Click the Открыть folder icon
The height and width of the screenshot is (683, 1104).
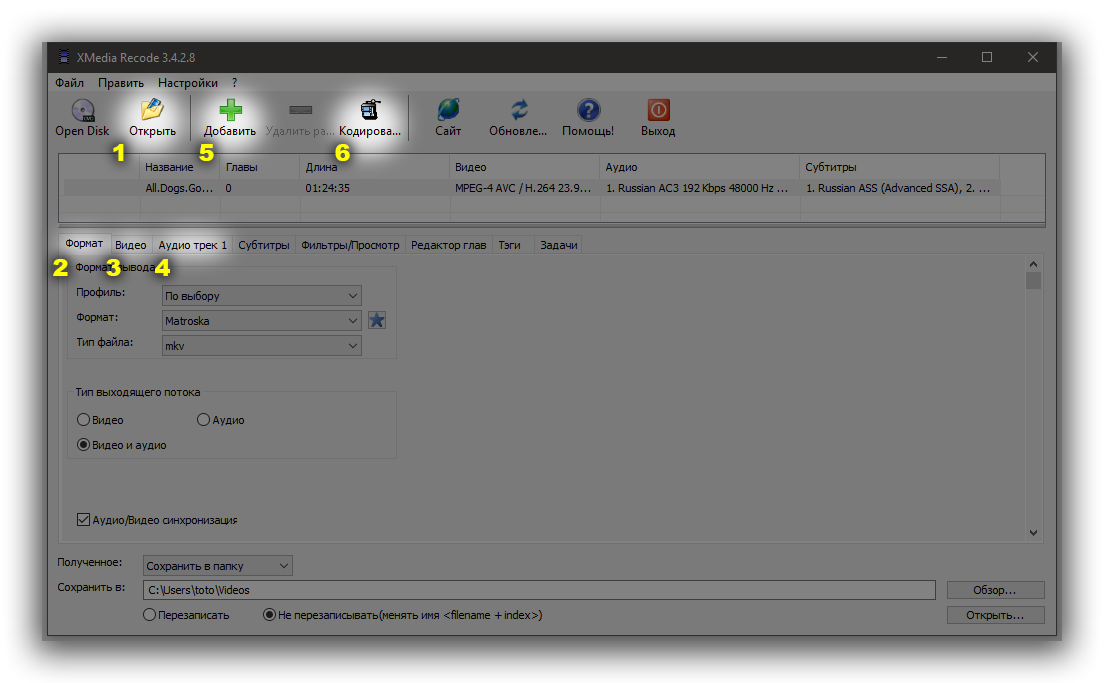tap(152, 110)
